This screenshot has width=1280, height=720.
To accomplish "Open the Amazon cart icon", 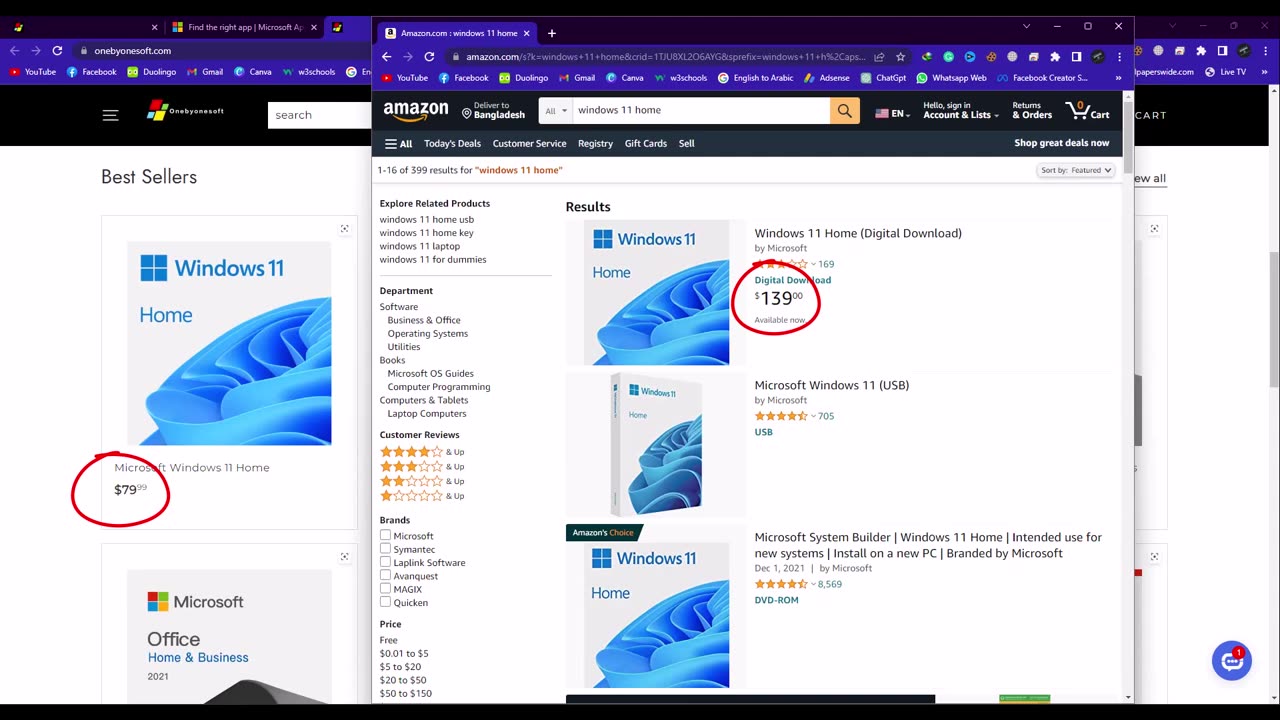I will tap(1087, 110).
